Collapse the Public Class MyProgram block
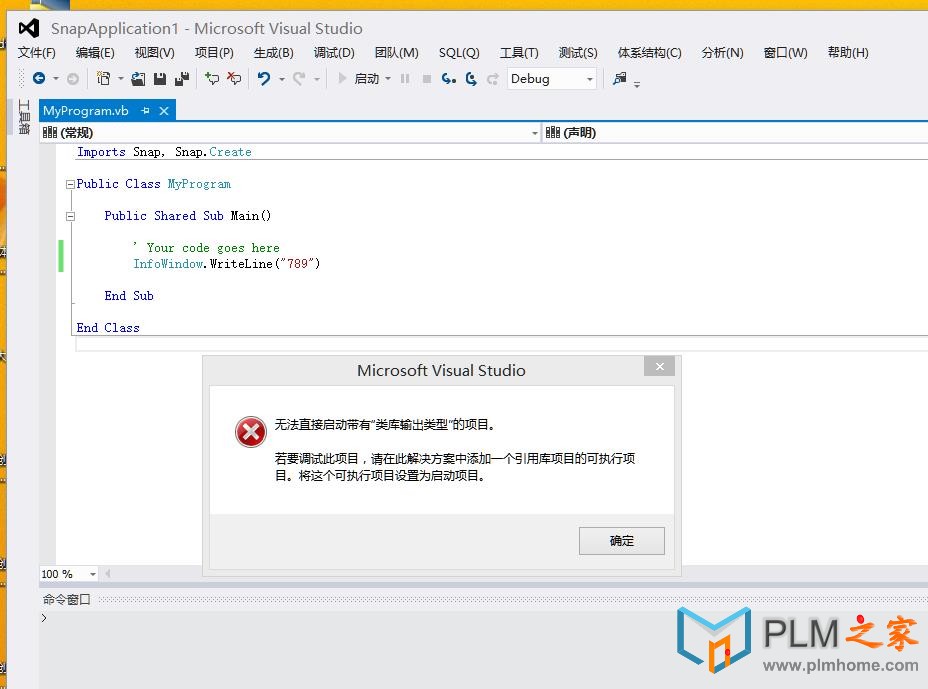 [70, 184]
